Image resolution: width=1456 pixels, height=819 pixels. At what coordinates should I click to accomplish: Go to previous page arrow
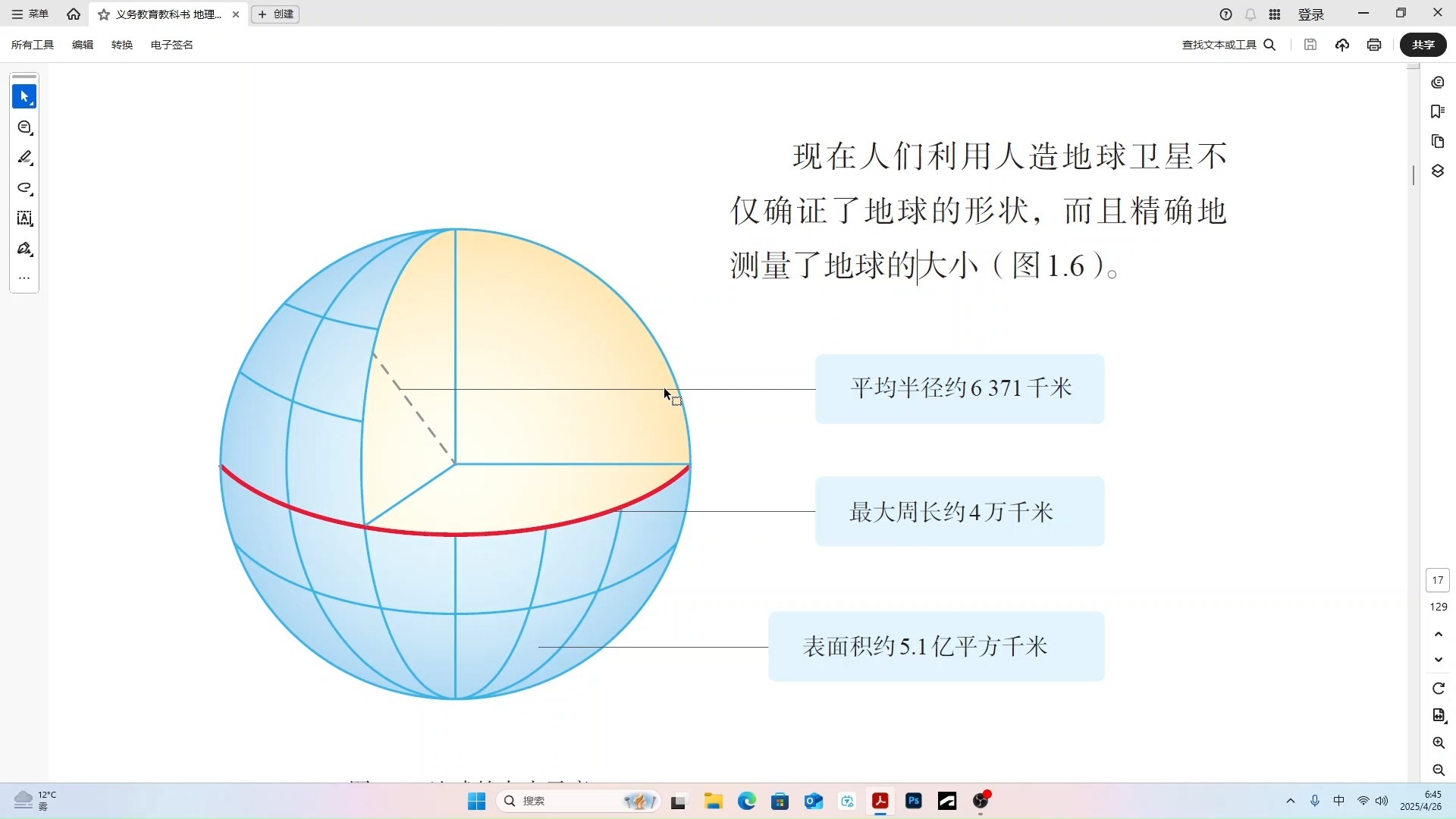[x=1438, y=634]
